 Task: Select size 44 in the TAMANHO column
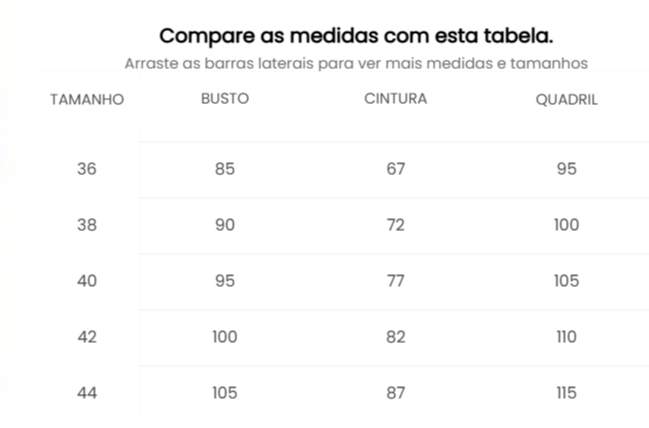[87, 393]
